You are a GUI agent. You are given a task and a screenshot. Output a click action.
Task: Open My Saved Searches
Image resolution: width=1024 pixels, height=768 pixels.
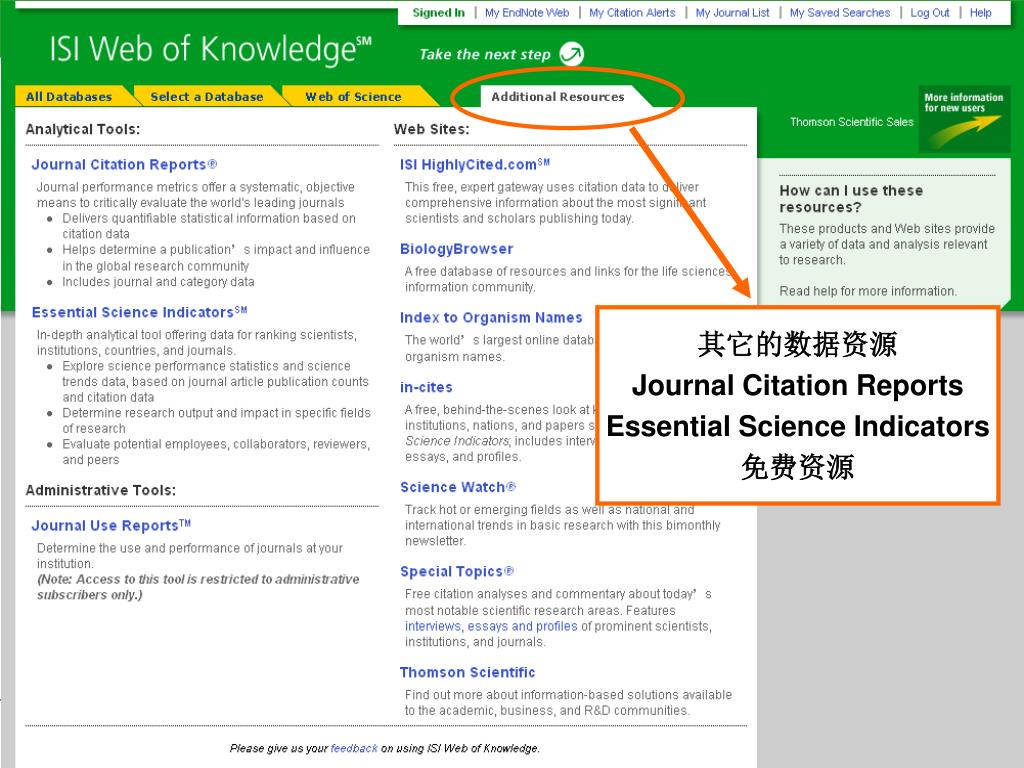pos(840,12)
